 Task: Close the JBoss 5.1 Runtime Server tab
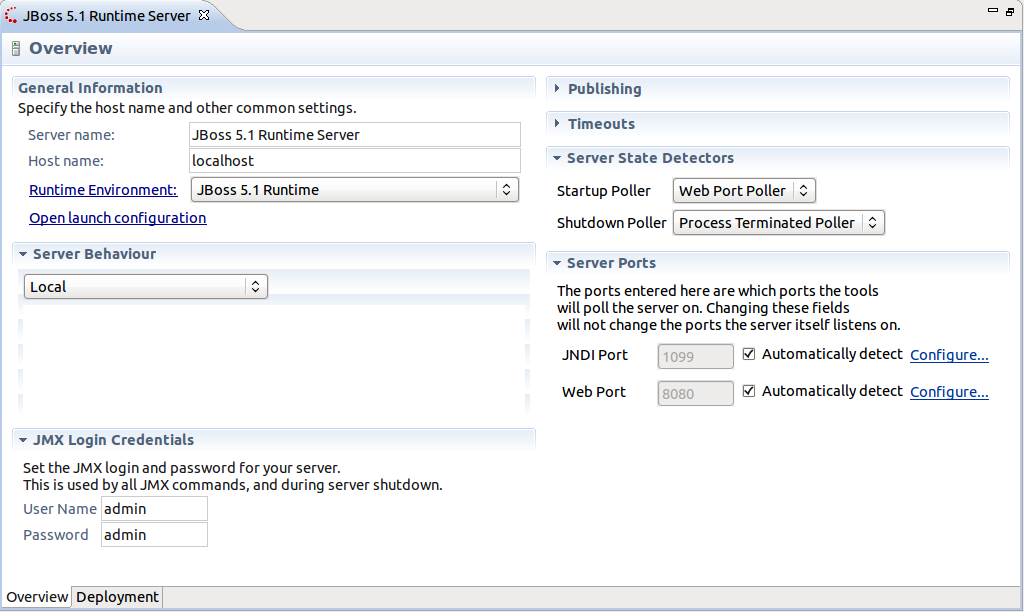pos(204,16)
